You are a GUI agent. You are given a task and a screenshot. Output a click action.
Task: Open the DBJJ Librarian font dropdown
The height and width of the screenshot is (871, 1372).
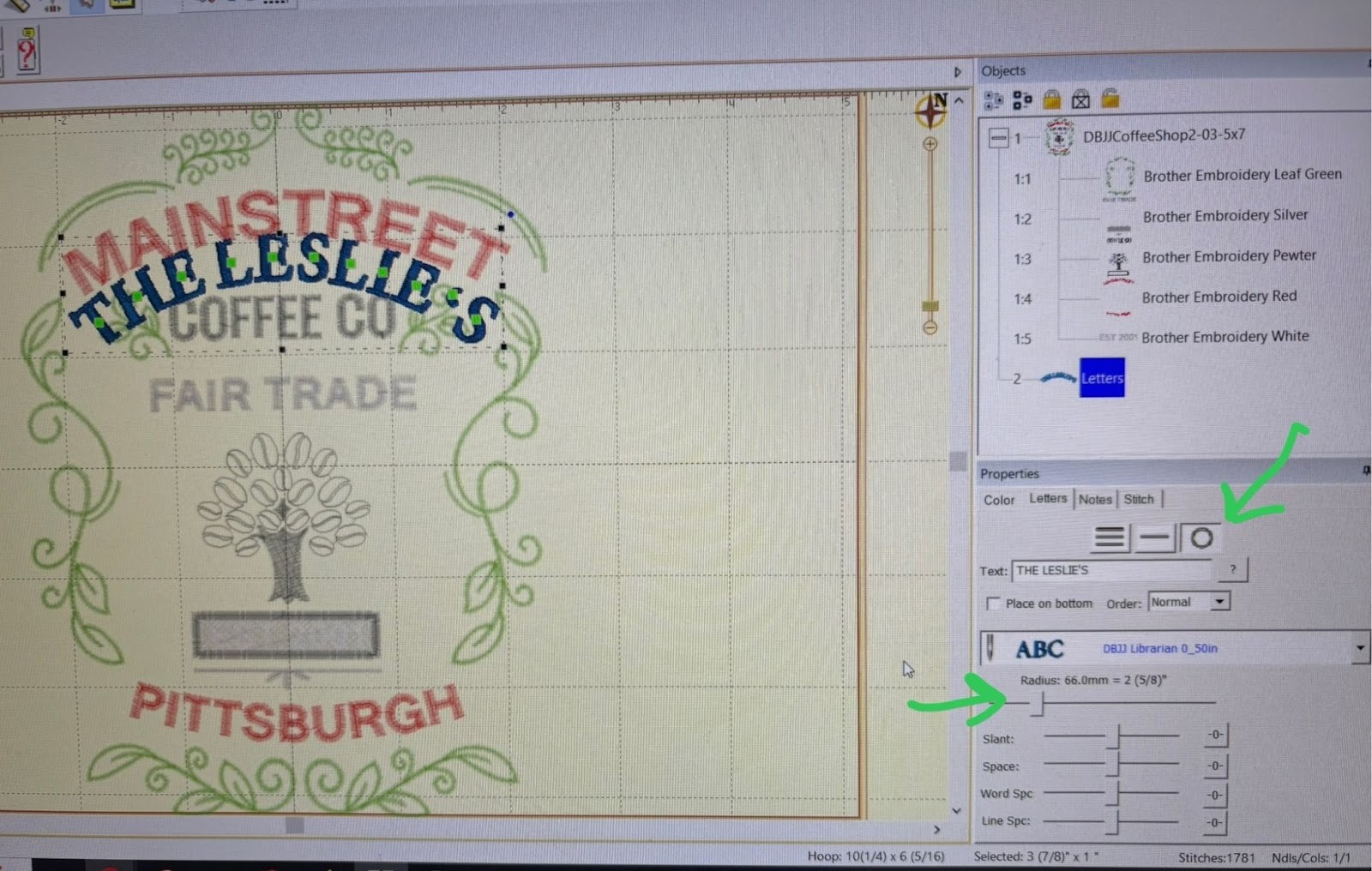tap(1360, 648)
